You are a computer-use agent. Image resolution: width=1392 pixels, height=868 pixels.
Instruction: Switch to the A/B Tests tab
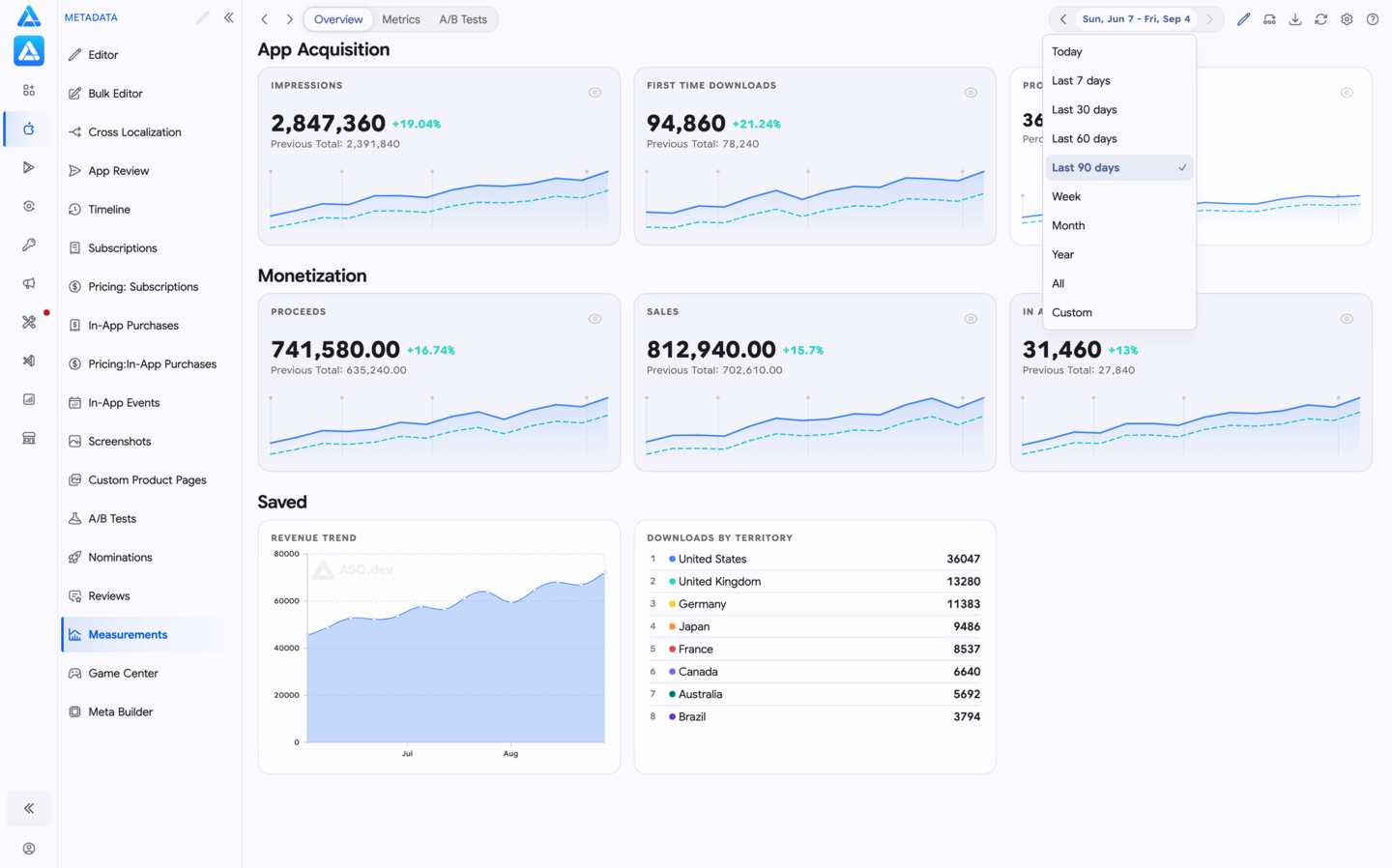tap(463, 19)
